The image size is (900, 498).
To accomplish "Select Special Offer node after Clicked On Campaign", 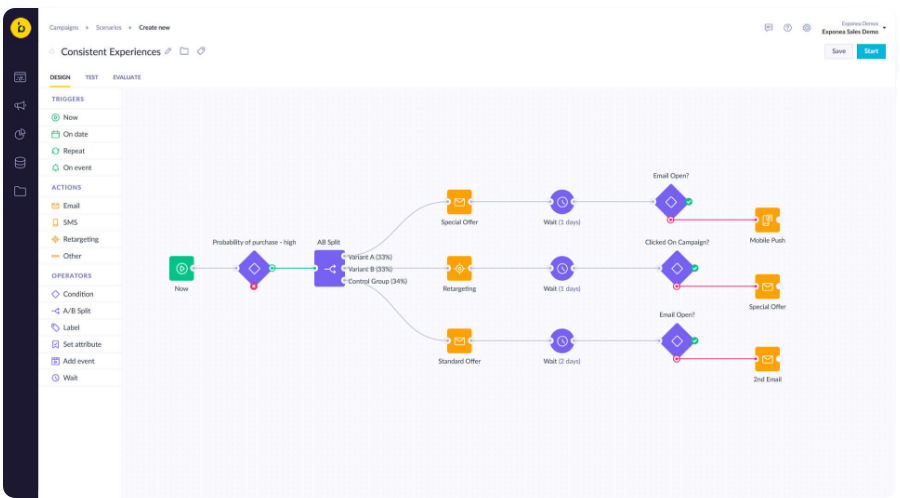I will (x=767, y=286).
